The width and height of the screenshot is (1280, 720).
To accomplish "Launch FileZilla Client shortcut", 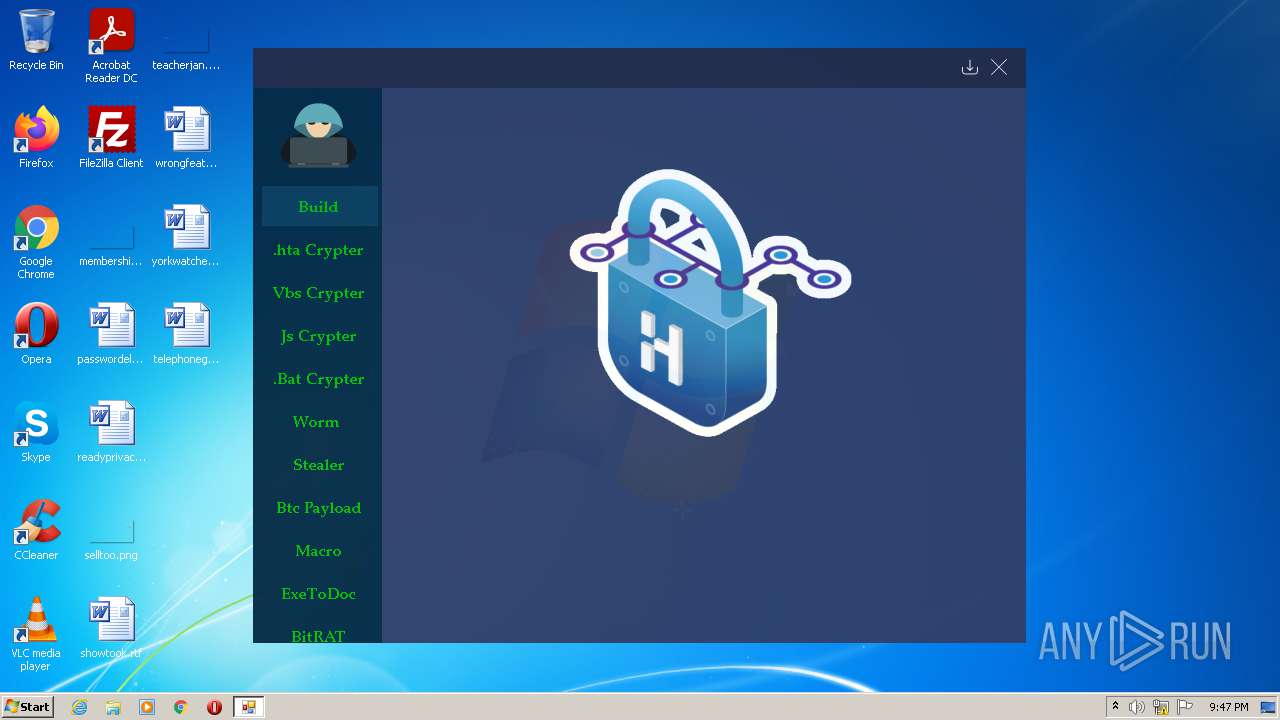I will pos(111,138).
